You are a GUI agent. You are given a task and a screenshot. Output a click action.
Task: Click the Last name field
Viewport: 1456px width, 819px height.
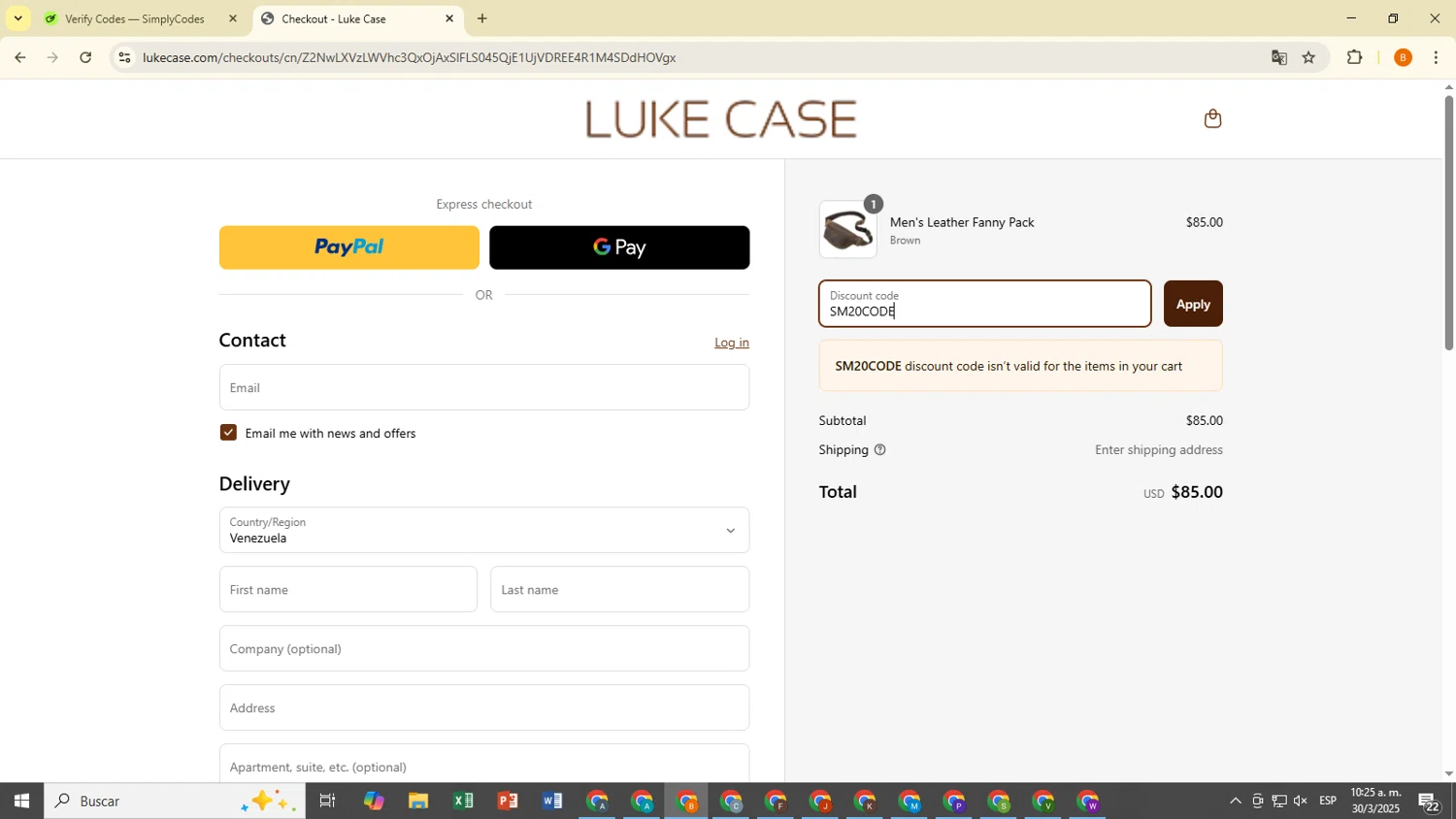pos(619,589)
